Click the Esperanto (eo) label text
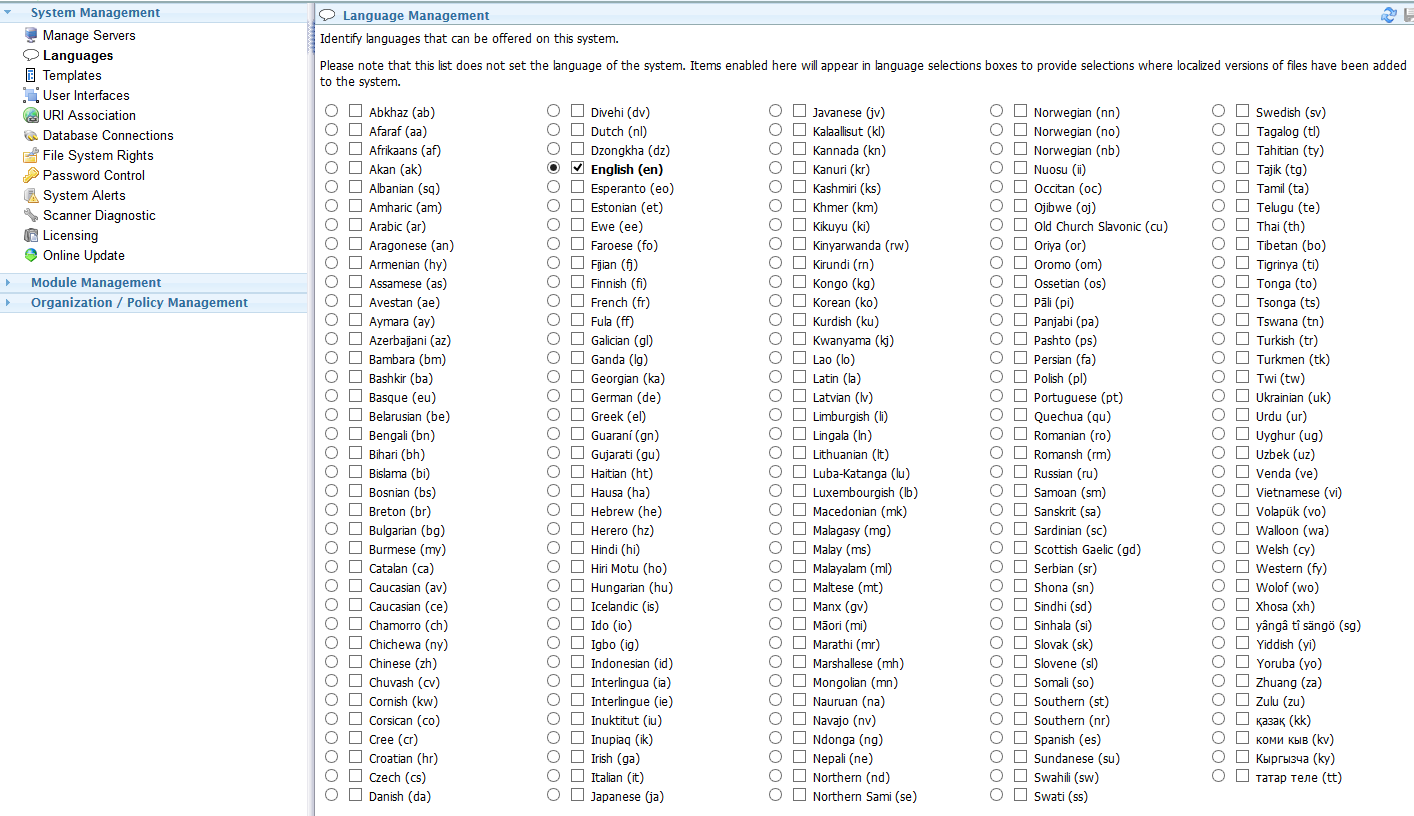The height and width of the screenshot is (816, 1414). point(632,189)
